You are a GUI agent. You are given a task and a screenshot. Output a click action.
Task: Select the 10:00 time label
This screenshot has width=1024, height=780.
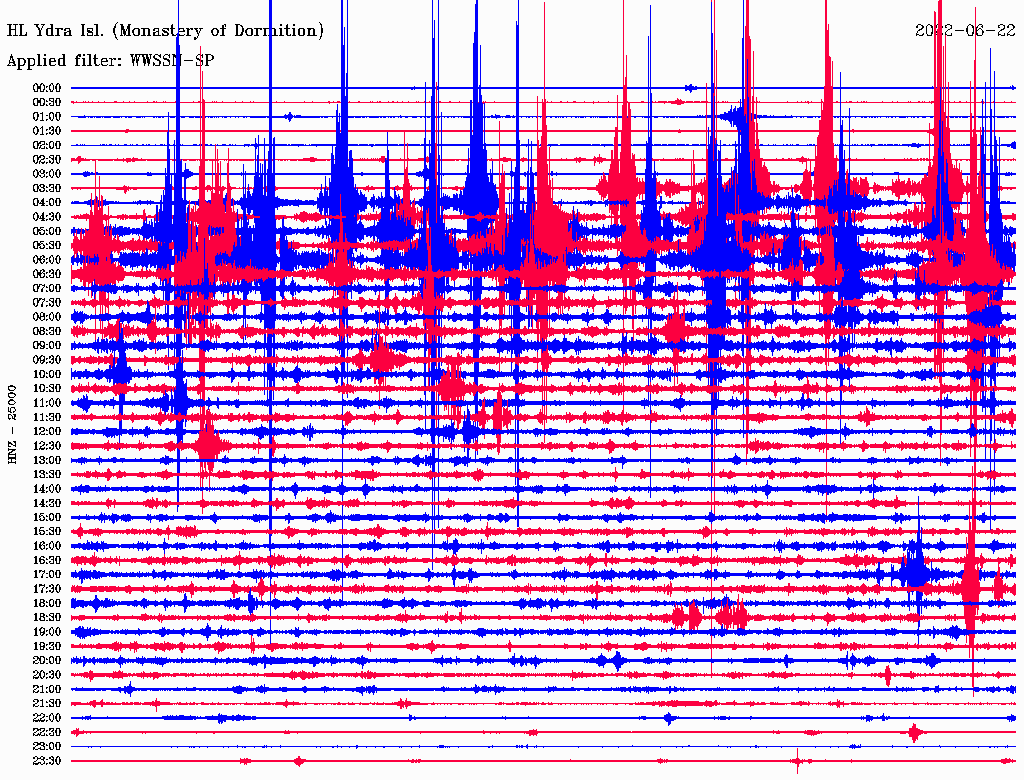47,374
